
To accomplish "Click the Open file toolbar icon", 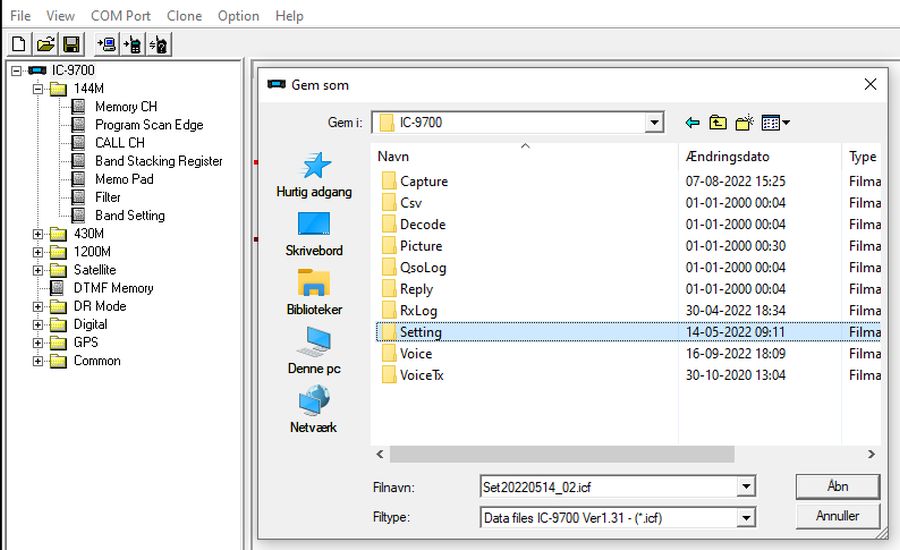I will pyautogui.click(x=45, y=44).
